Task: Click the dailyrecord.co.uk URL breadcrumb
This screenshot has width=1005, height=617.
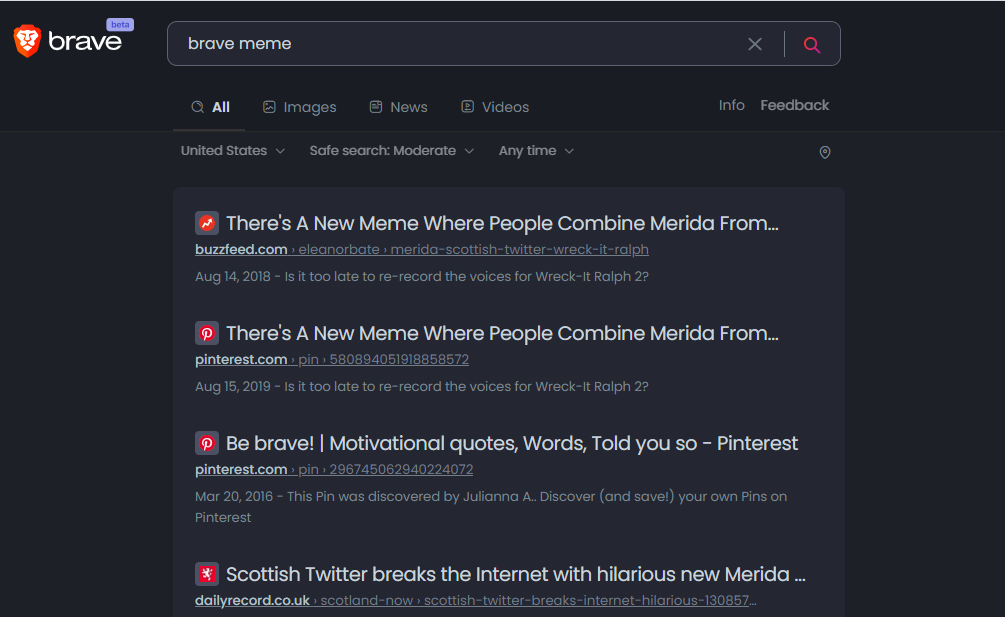Action: pos(476,600)
